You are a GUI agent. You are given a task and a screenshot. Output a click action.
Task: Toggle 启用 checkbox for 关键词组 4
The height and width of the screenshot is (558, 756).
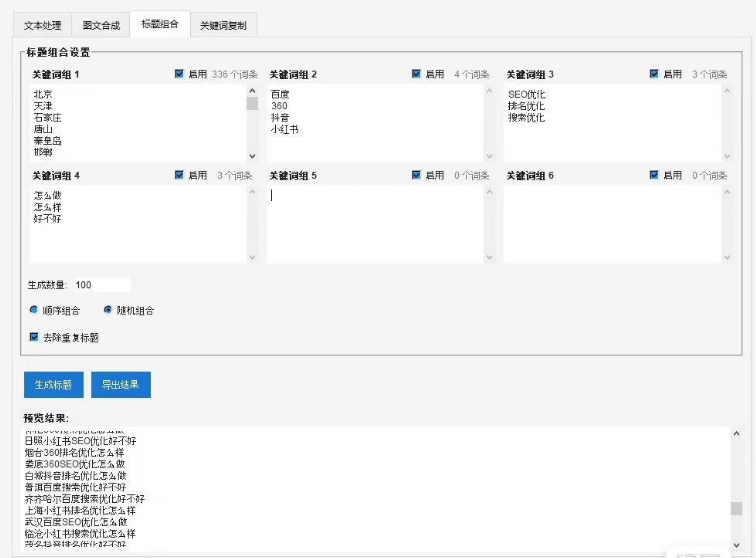click(179, 175)
